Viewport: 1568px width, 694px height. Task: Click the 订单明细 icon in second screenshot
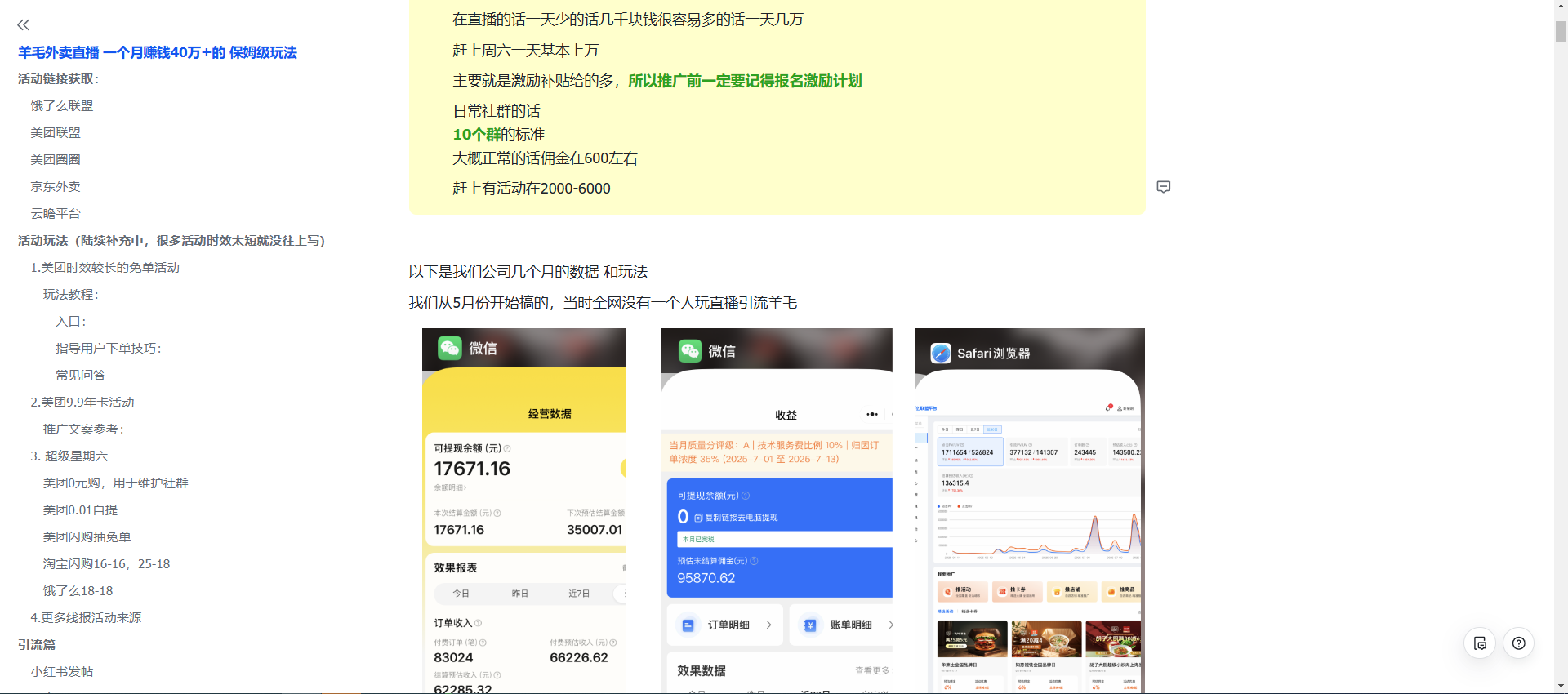point(688,625)
